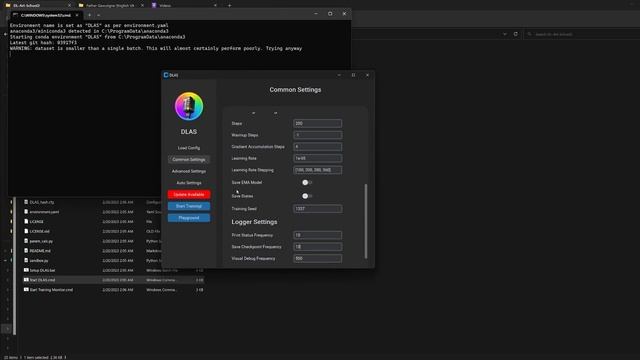The height and width of the screenshot is (360, 640).
Task: Click the DLAS settings vertical scrollbar
Action: click(x=366, y=221)
